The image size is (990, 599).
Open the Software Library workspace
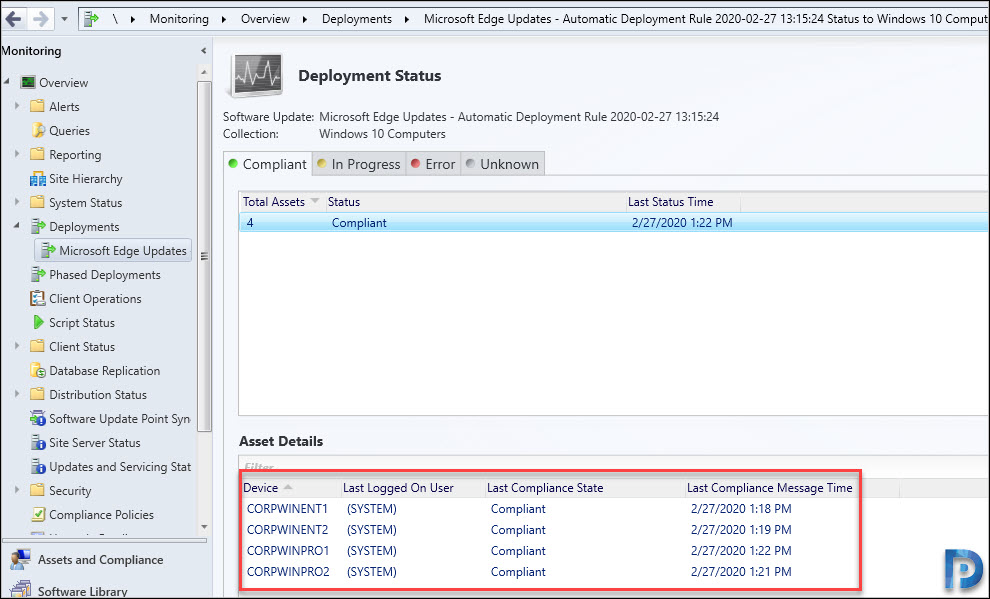(x=82, y=591)
